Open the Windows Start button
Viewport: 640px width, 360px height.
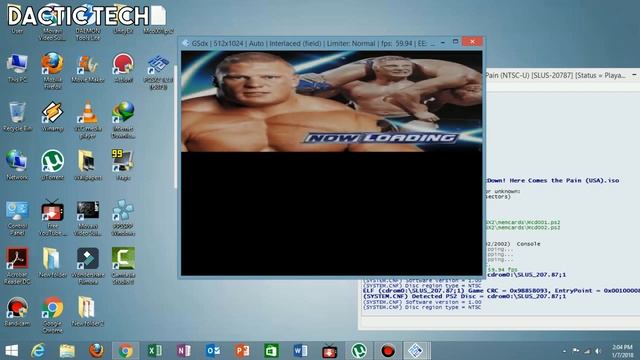[x=11, y=351]
